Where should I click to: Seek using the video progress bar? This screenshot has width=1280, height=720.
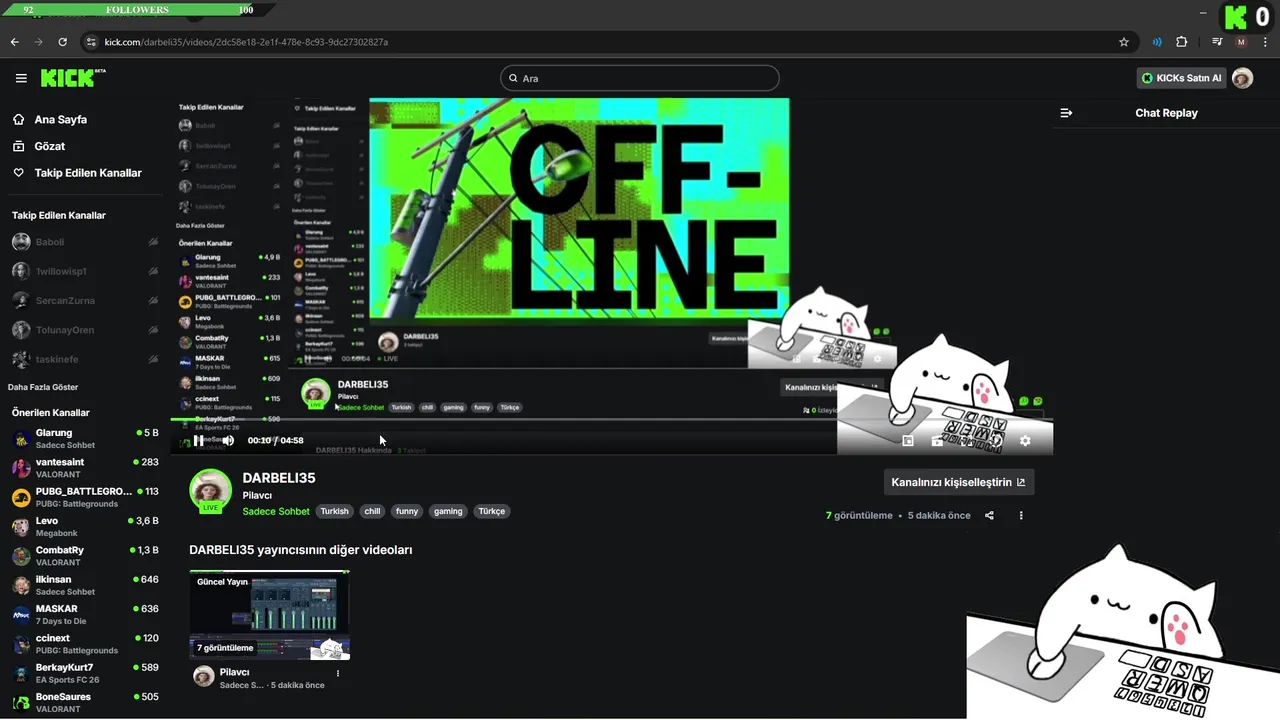click(611, 419)
